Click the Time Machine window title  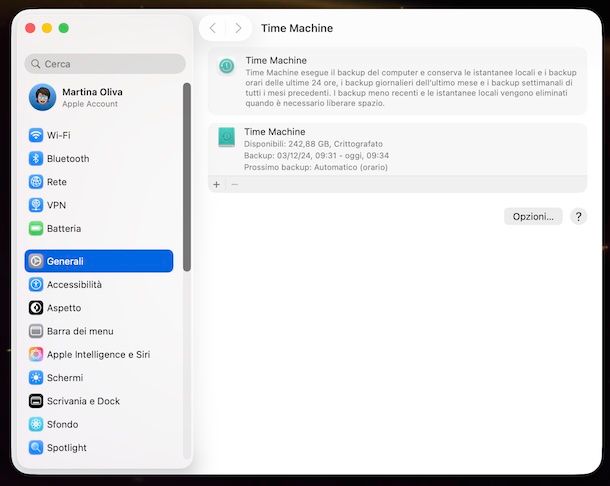tap(297, 28)
